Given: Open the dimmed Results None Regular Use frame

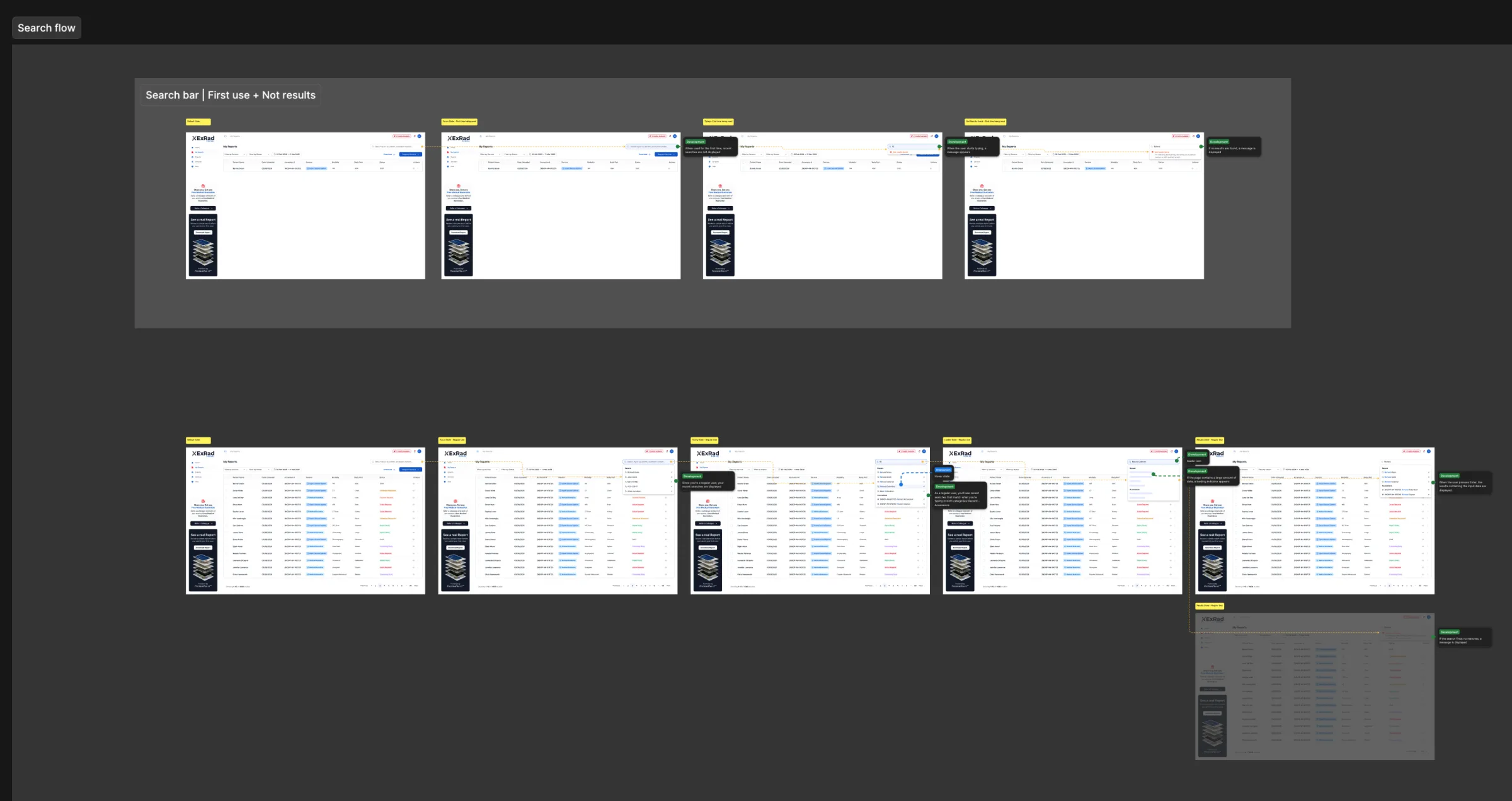Looking at the screenshot, I should [1315, 686].
